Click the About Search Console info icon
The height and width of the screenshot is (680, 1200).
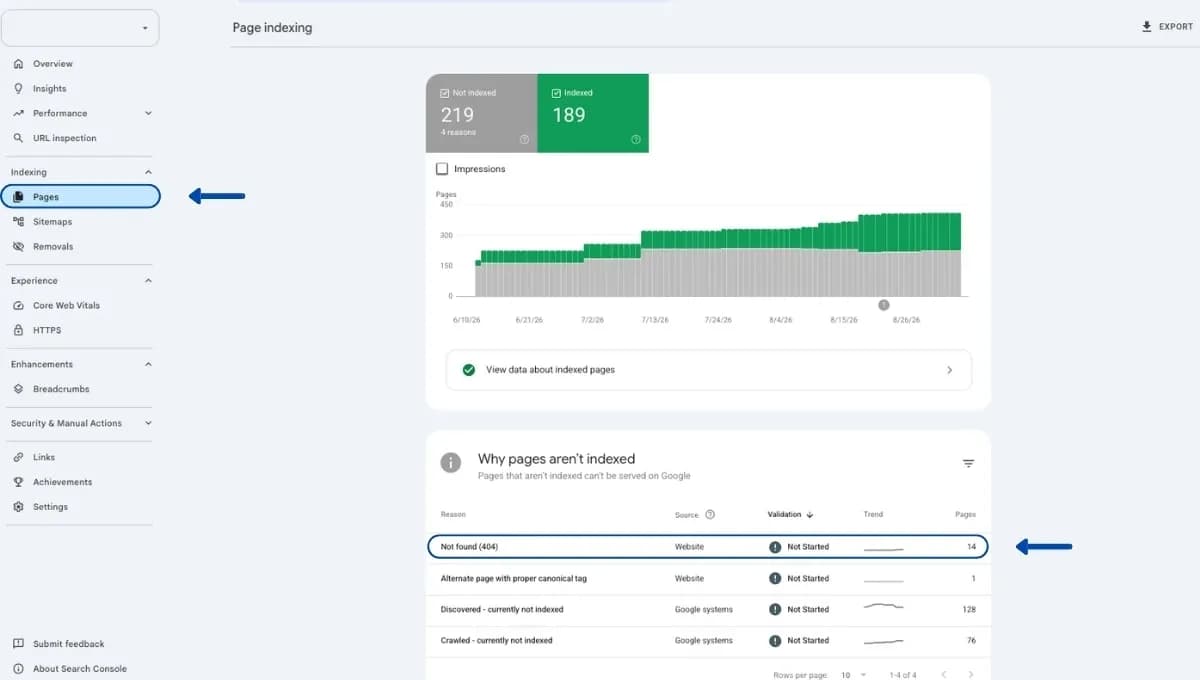[x=18, y=669]
